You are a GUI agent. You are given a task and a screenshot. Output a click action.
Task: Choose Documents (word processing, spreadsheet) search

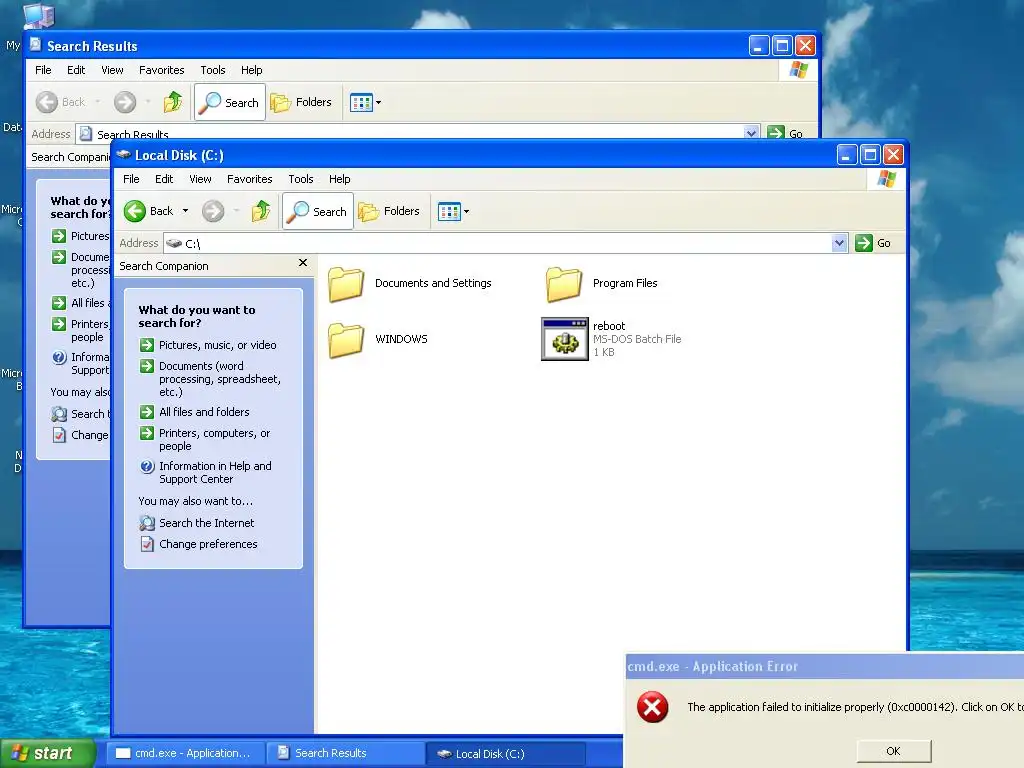point(219,379)
